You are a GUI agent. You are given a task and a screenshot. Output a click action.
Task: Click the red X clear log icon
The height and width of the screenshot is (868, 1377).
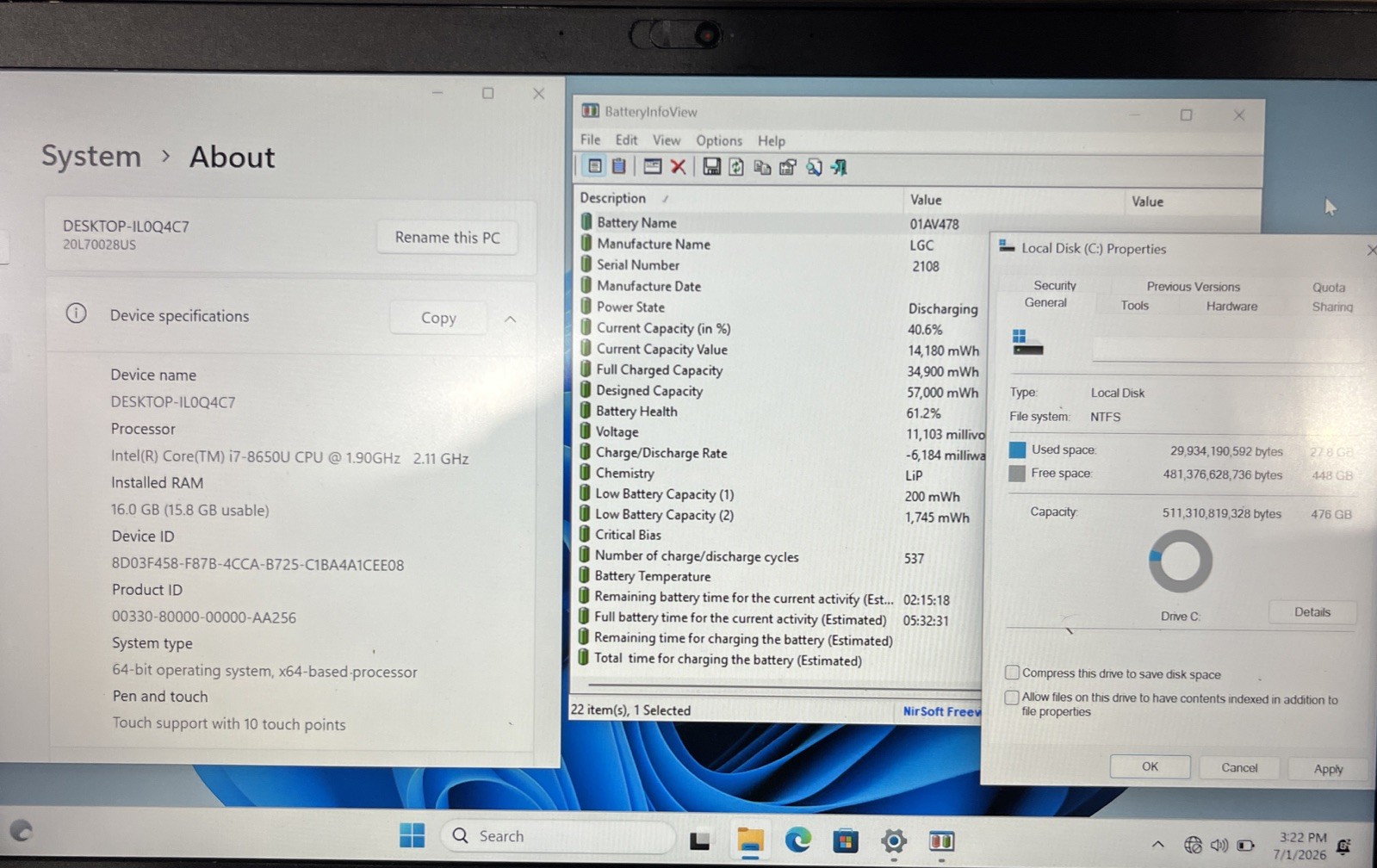(x=679, y=166)
